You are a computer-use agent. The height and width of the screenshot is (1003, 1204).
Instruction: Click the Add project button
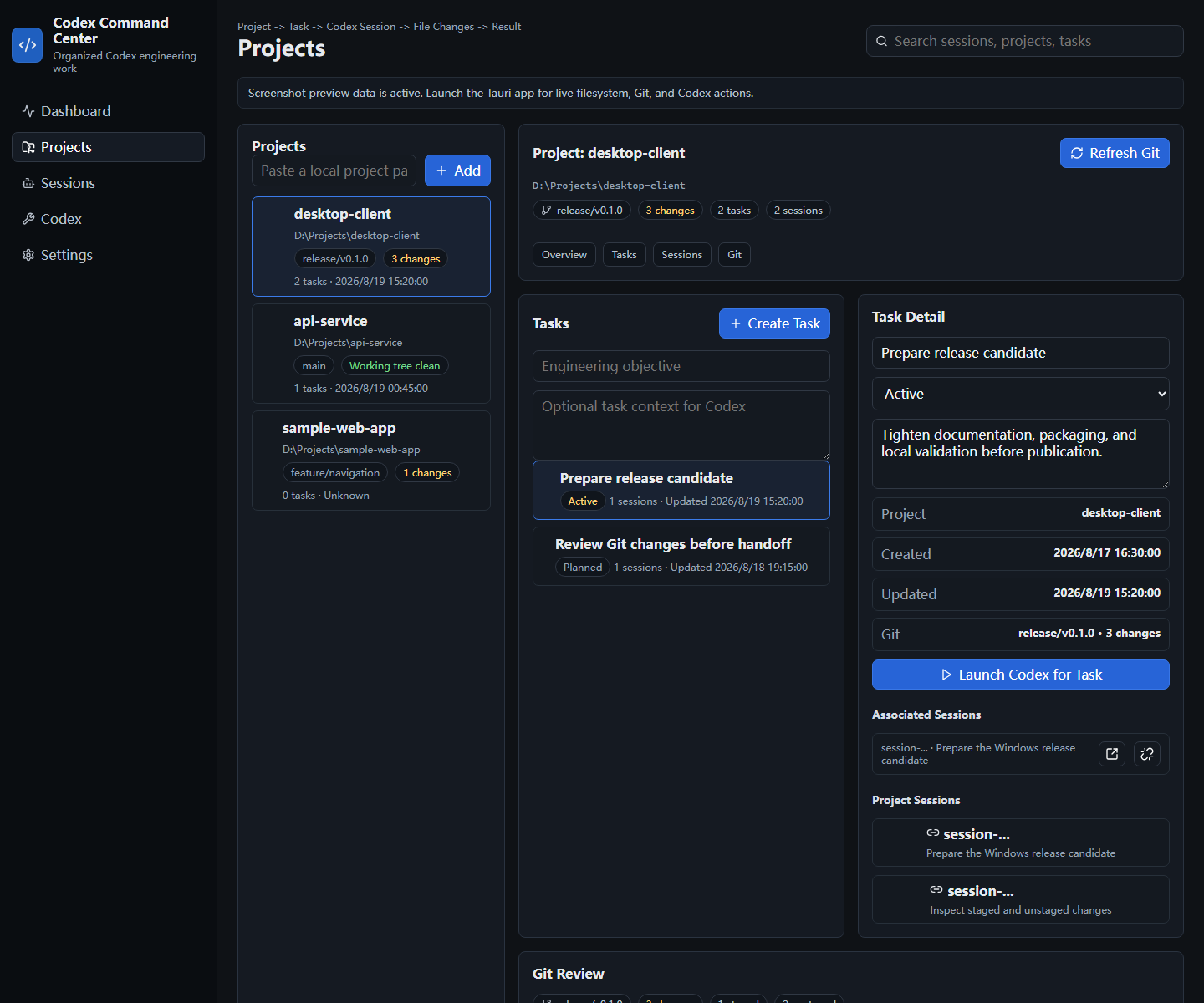(x=457, y=171)
